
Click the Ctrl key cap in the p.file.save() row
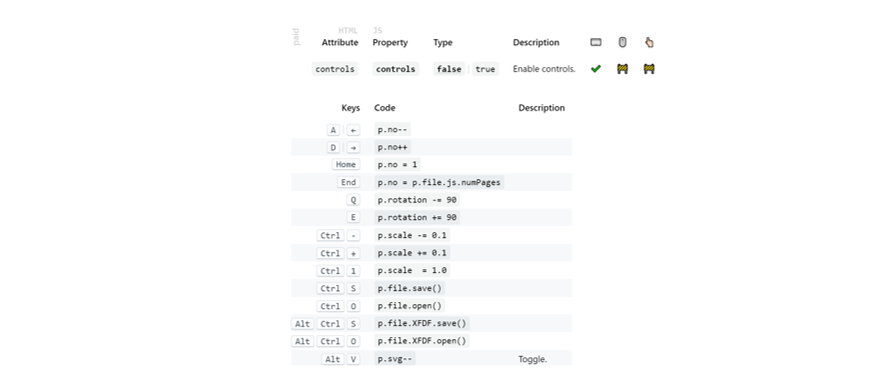point(330,289)
